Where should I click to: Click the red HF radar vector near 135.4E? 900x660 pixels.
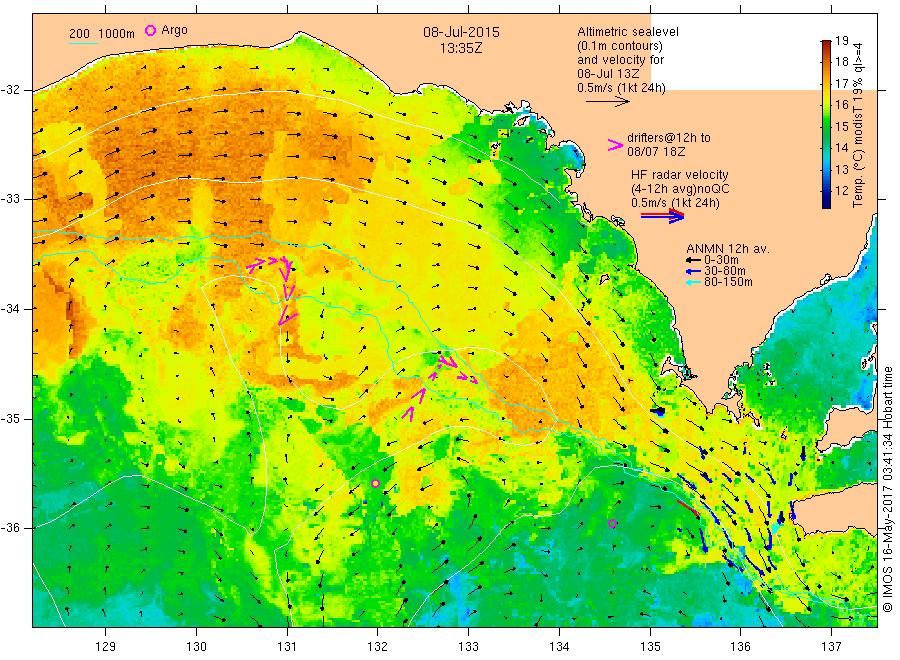(688, 508)
